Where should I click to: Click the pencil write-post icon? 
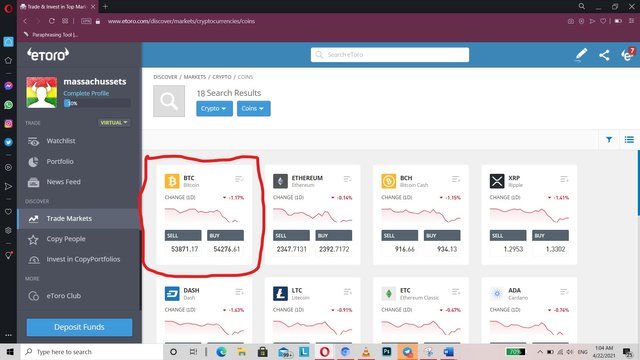(581, 55)
